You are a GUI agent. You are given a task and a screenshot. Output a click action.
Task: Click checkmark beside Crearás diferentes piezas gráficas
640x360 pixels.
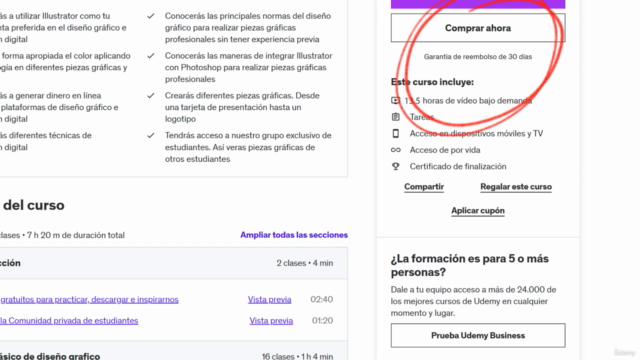click(x=151, y=96)
